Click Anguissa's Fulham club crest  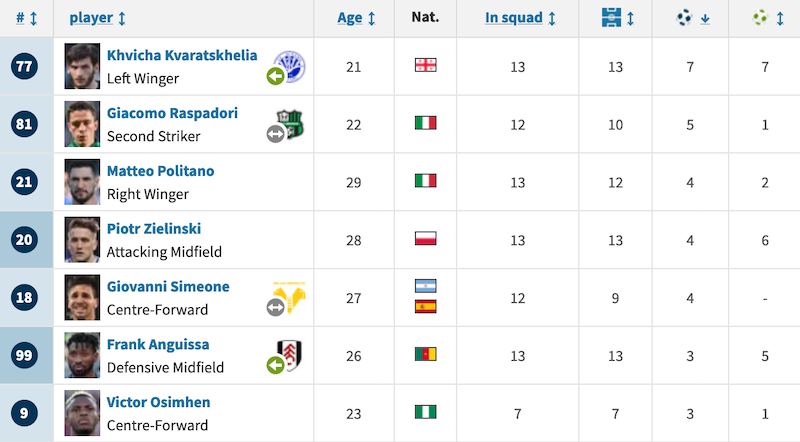click(290, 354)
